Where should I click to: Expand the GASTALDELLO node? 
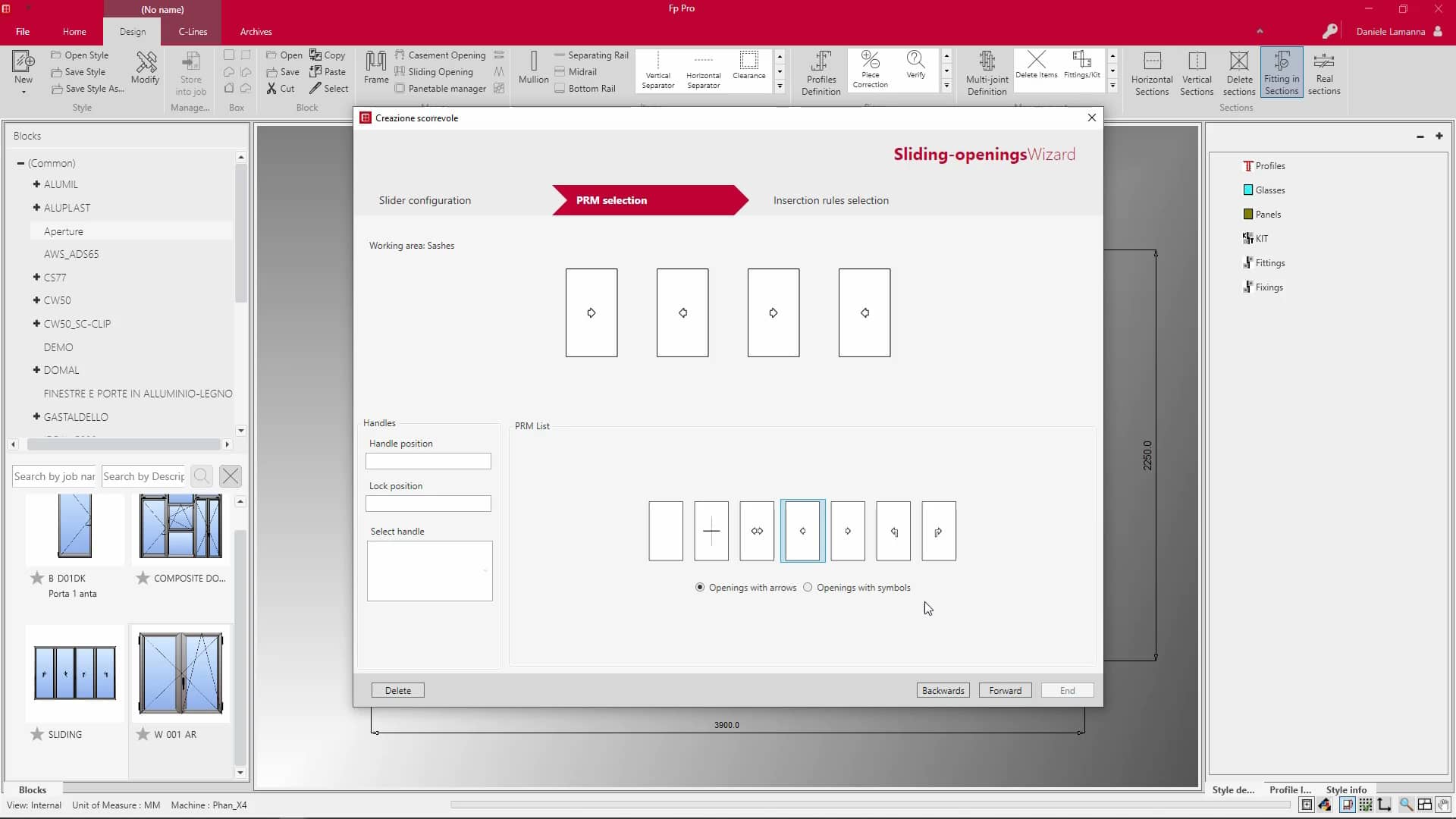pos(36,416)
